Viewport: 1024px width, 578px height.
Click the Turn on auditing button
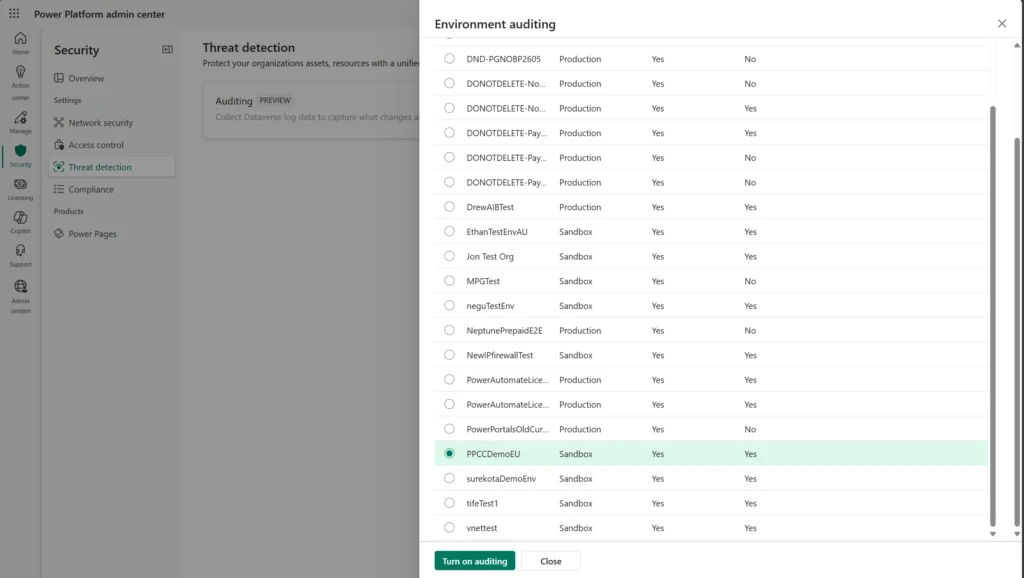pyautogui.click(x=473, y=560)
